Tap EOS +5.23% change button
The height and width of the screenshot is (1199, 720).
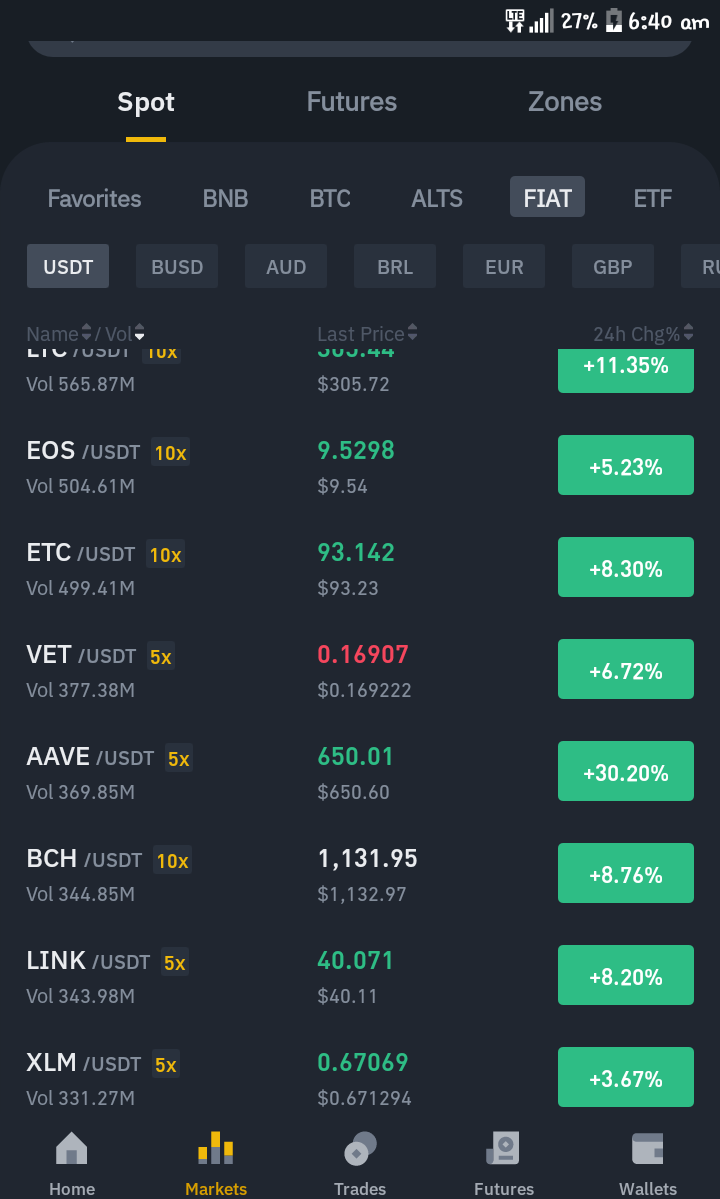(x=626, y=465)
